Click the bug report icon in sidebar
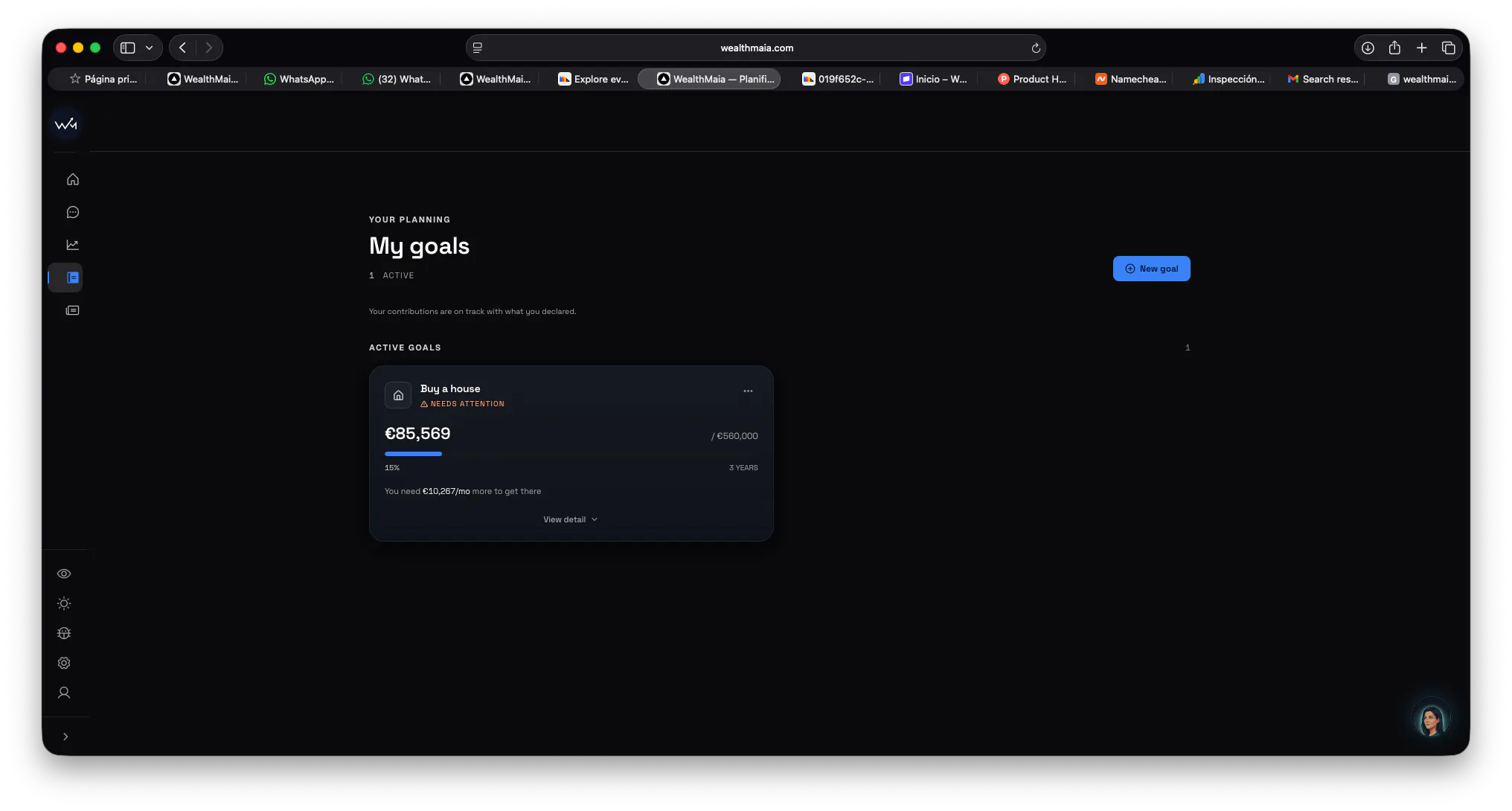 point(64,633)
